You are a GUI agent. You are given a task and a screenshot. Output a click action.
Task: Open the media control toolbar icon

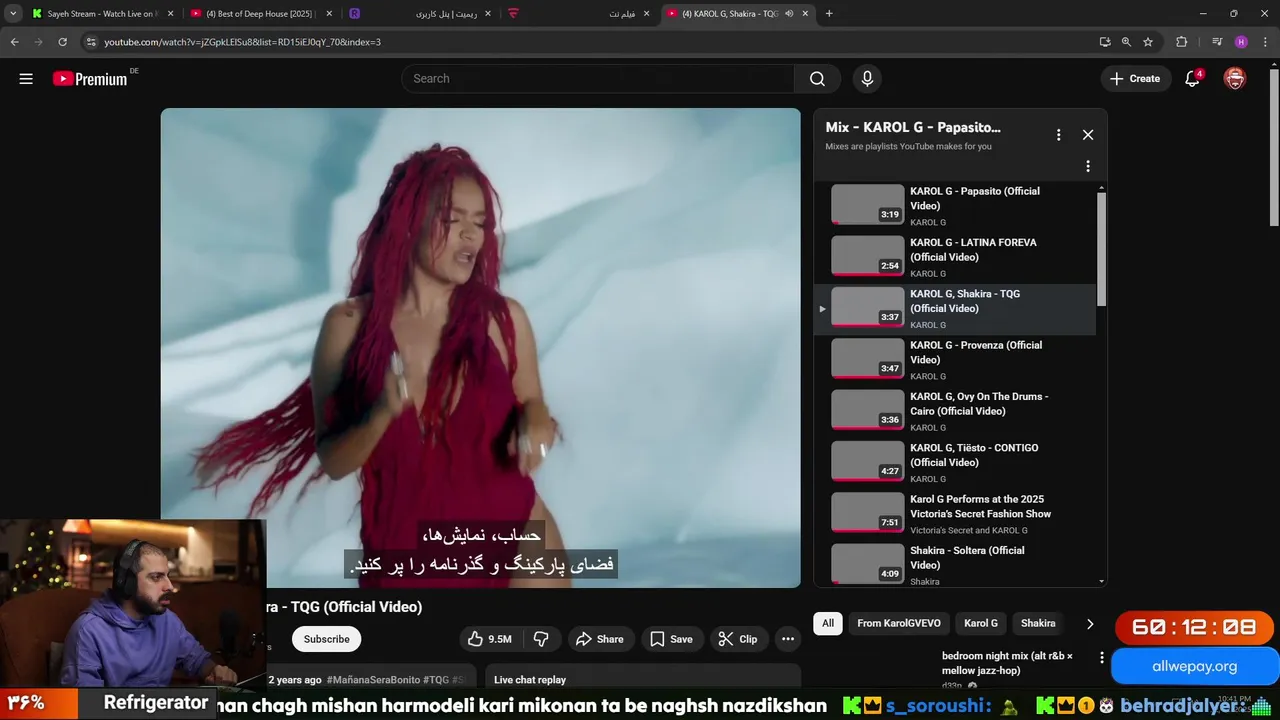[x=1217, y=42]
